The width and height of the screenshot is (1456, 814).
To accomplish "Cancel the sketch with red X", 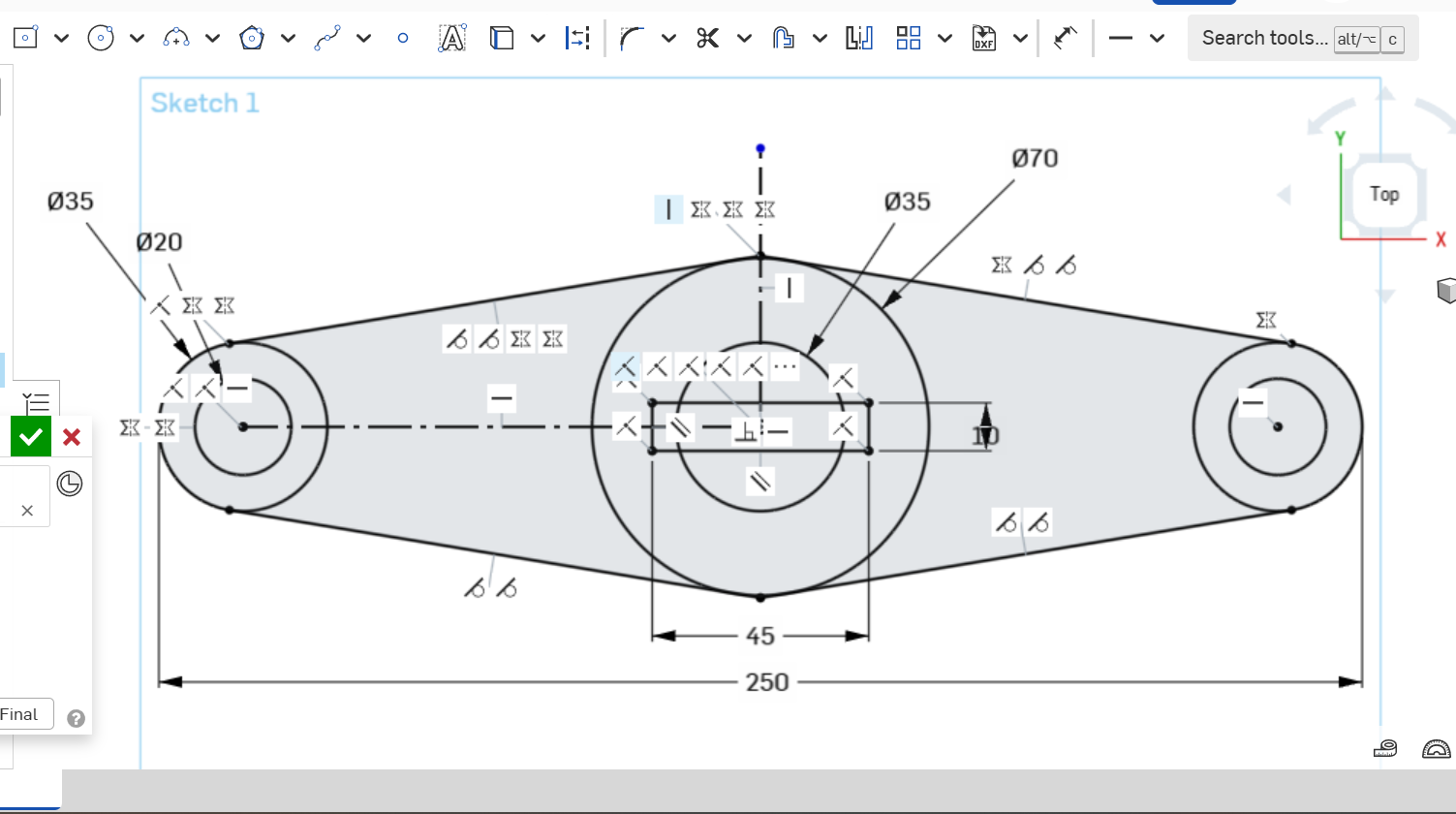I will [x=72, y=437].
